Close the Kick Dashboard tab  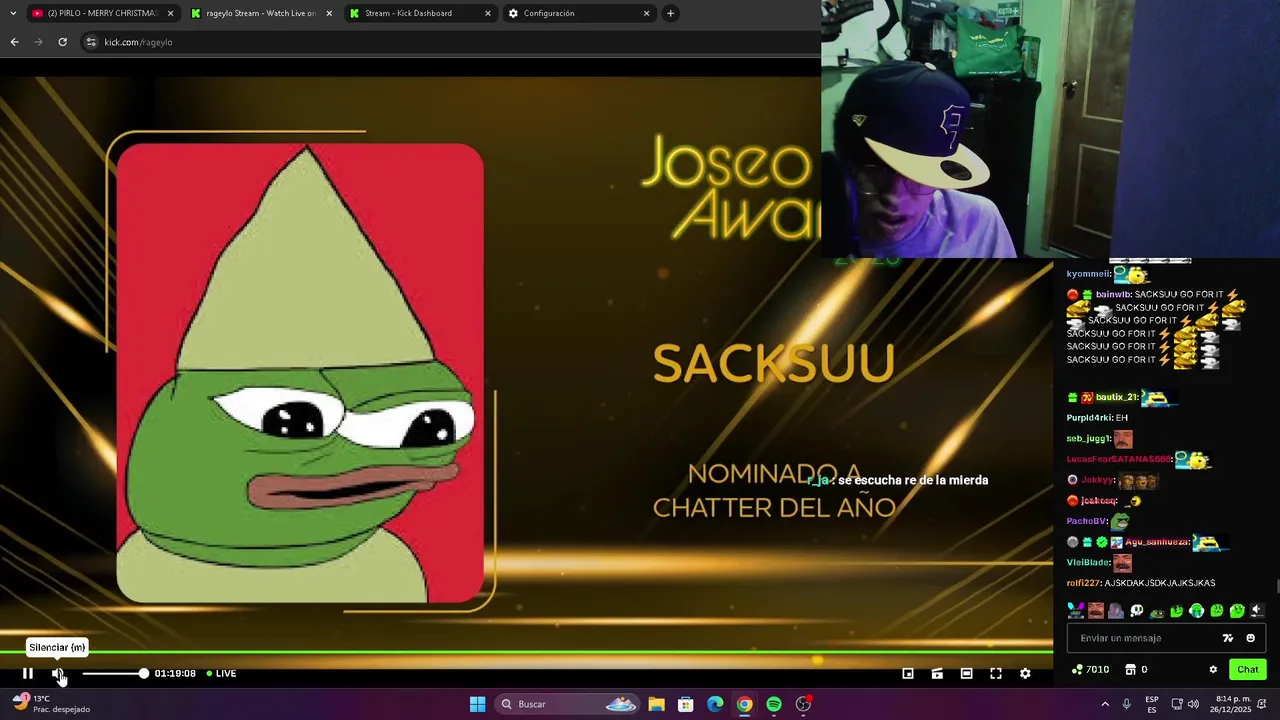pyautogui.click(x=488, y=13)
